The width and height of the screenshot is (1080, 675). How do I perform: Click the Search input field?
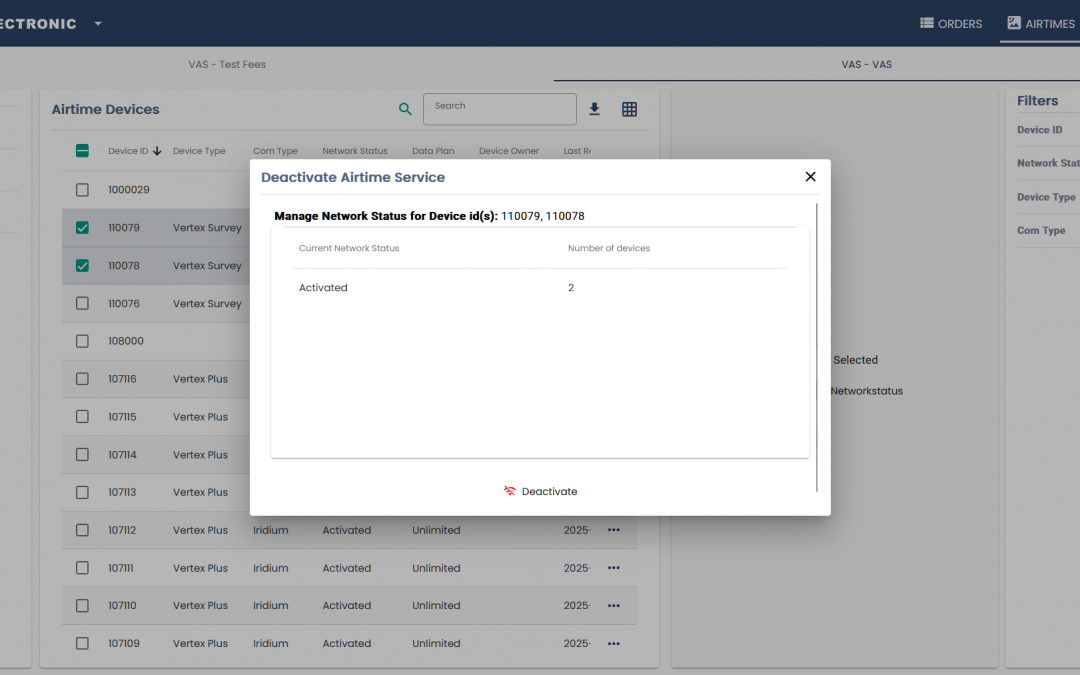click(x=499, y=109)
